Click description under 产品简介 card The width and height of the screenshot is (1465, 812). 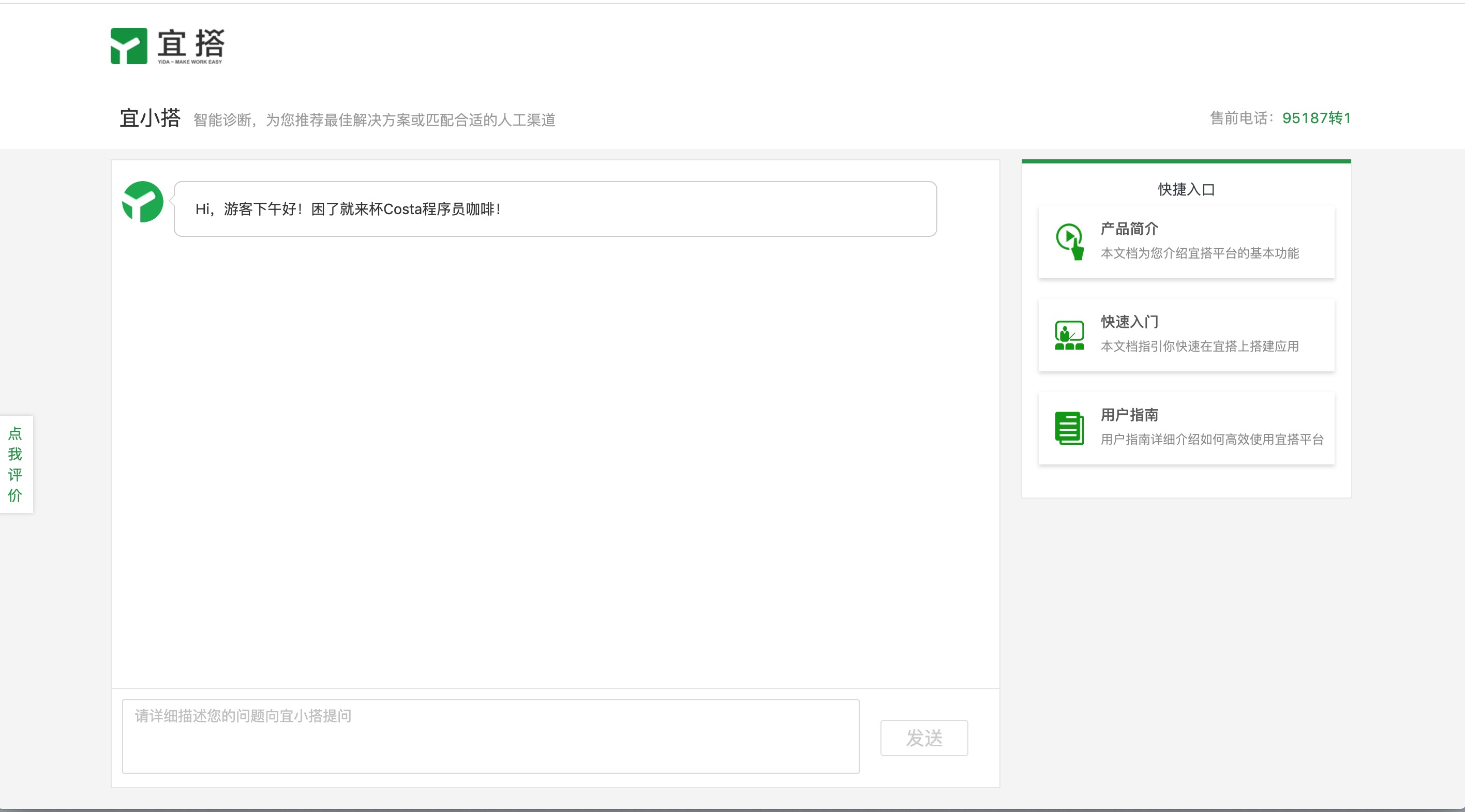(1200, 253)
